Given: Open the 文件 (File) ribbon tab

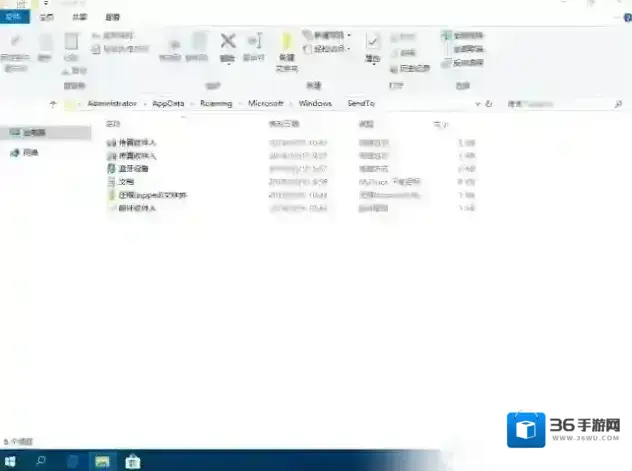Looking at the screenshot, I should point(14,17).
